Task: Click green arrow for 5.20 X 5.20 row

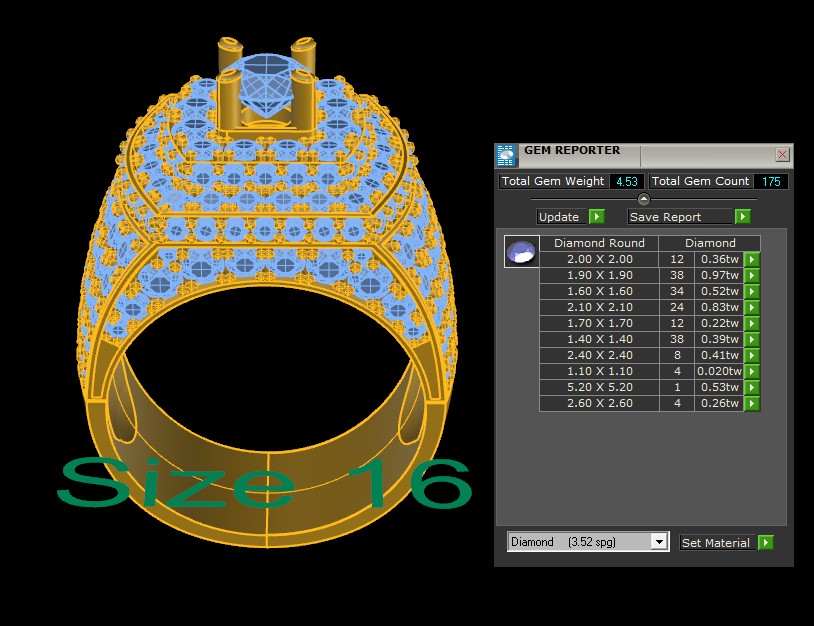Action: (752, 388)
